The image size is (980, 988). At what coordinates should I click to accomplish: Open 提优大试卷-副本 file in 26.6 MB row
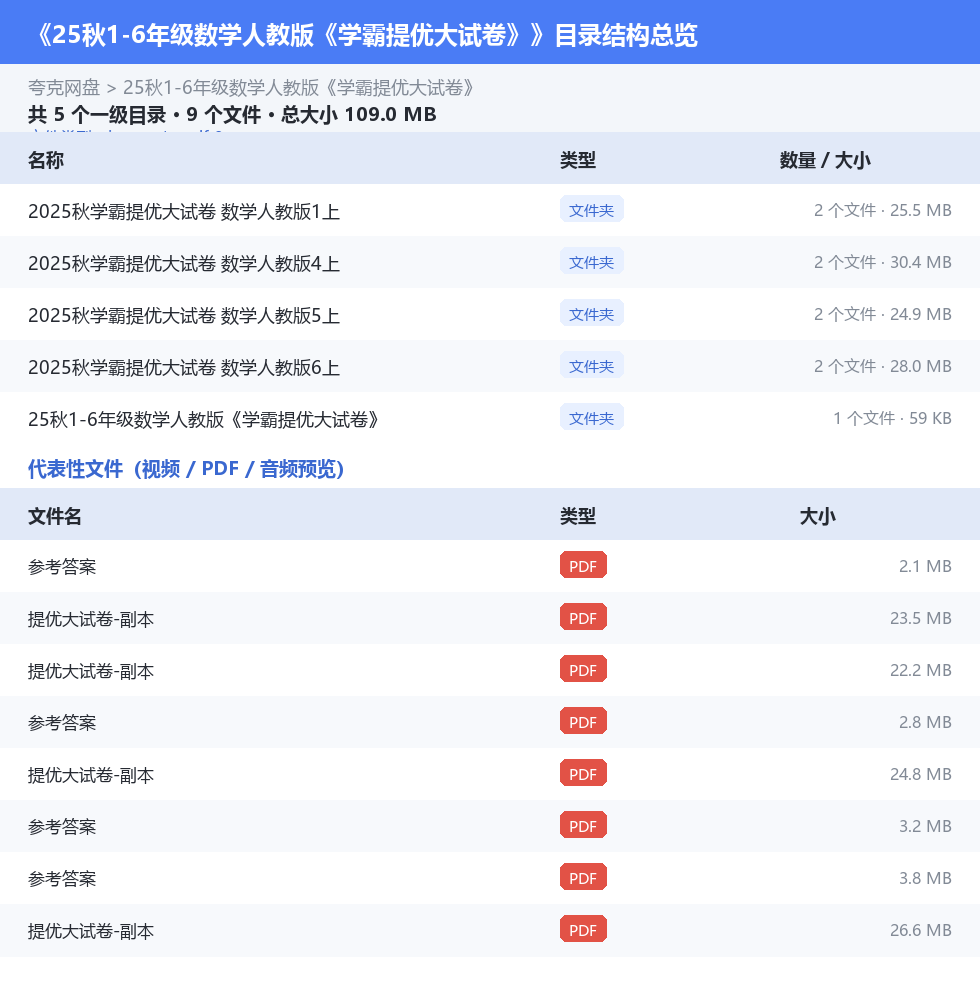(91, 931)
